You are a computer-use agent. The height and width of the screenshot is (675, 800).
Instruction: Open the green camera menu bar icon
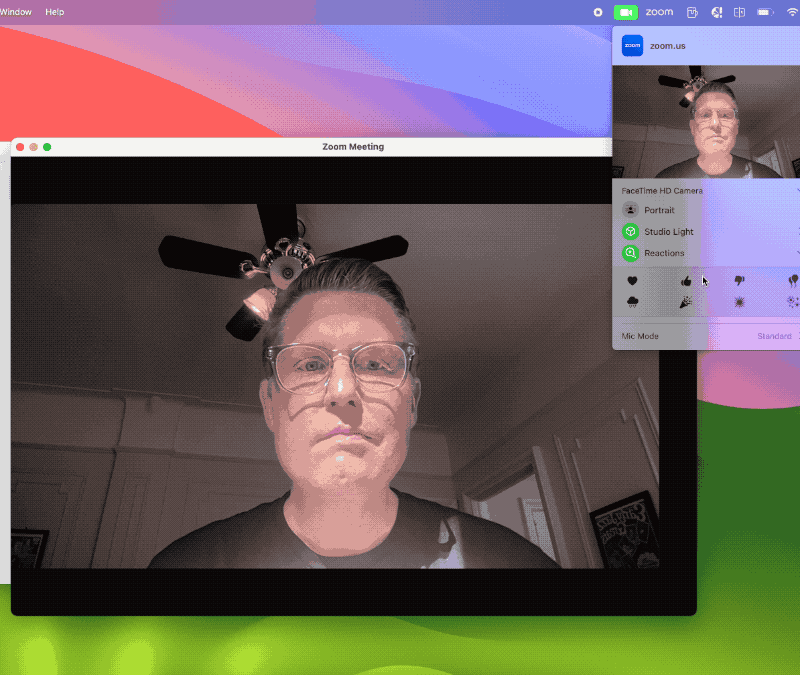[x=626, y=12]
